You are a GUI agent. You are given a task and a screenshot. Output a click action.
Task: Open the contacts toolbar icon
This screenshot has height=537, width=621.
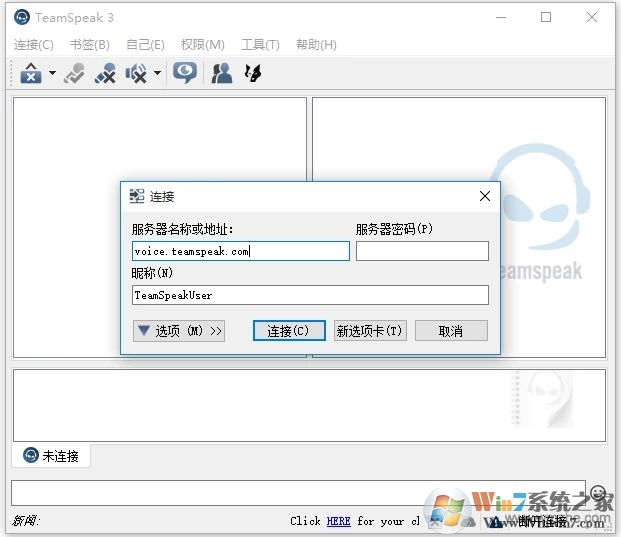click(x=222, y=73)
